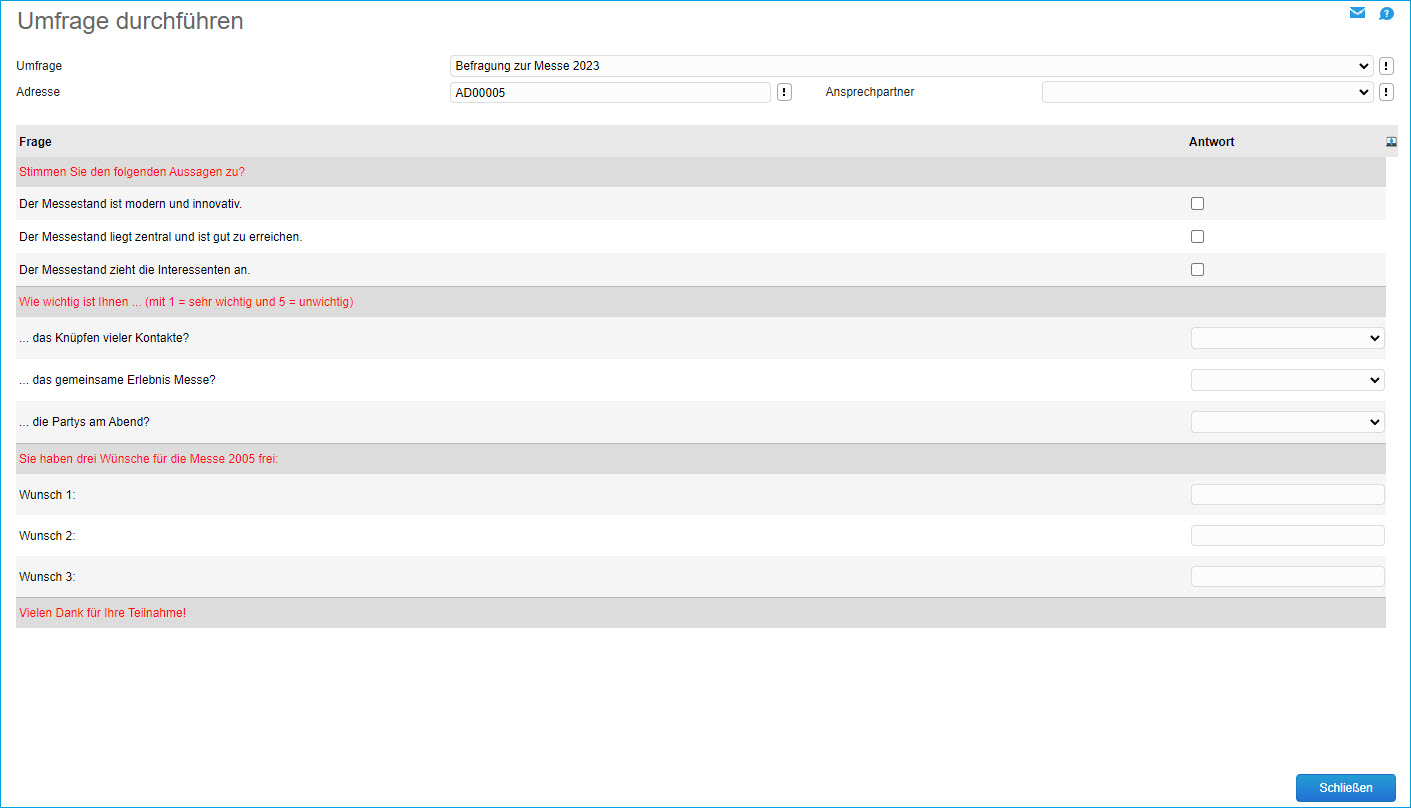This screenshot has height=808, width=1411.
Task: Check 'Messestand liegt zentral' checkbox
Action: (1197, 237)
